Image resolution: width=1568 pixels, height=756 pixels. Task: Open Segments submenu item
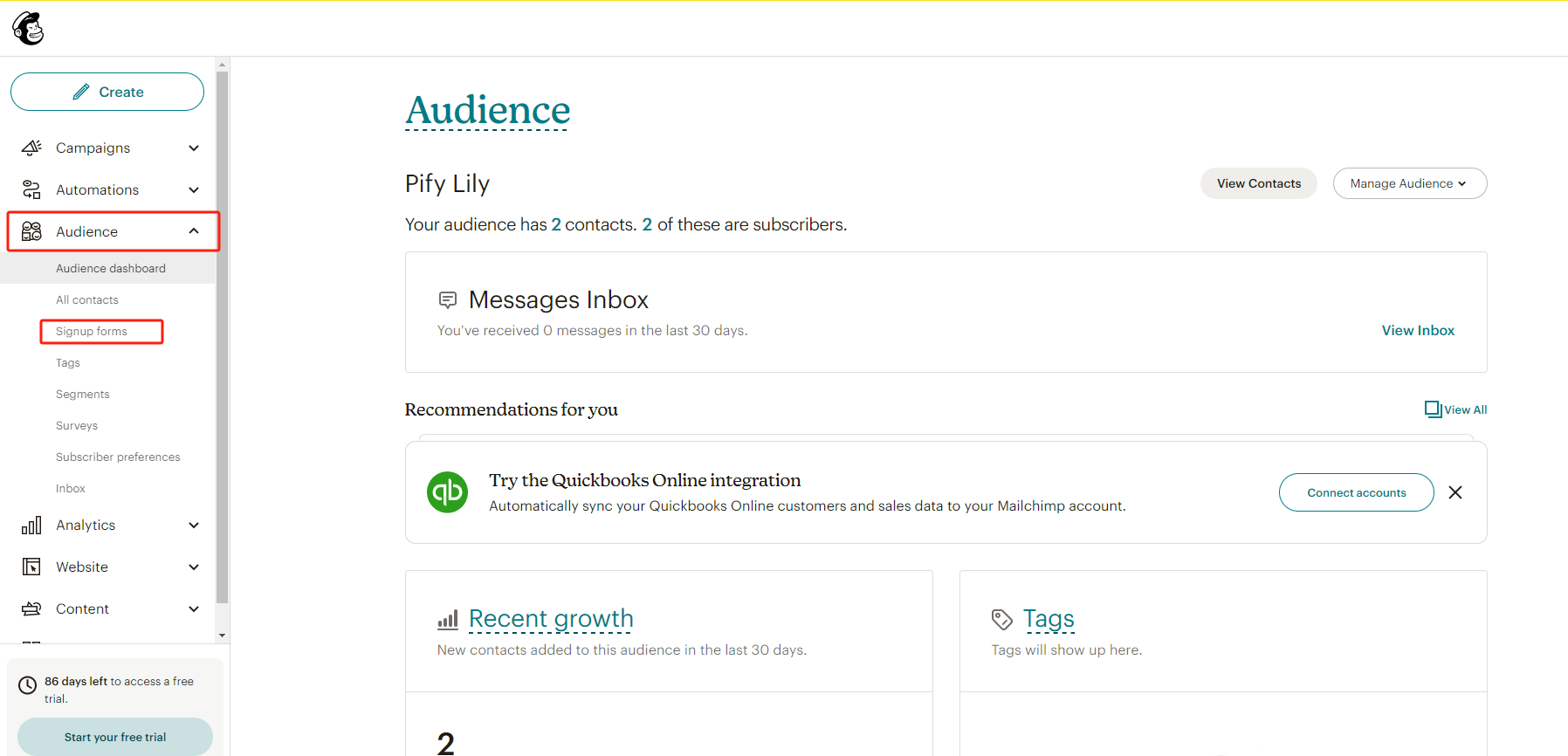(83, 394)
